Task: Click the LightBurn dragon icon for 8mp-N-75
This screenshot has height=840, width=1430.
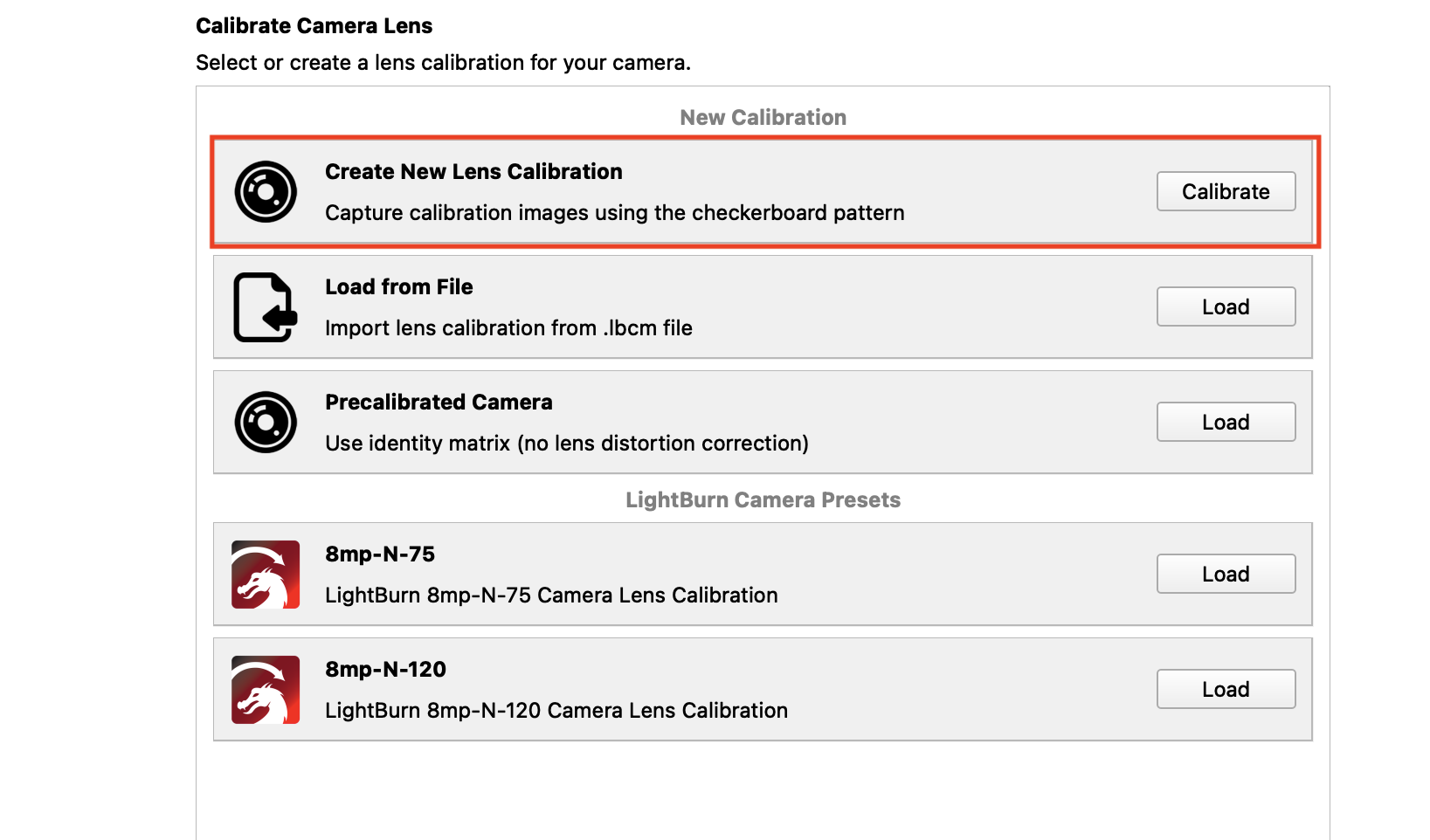Action: (x=266, y=575)
